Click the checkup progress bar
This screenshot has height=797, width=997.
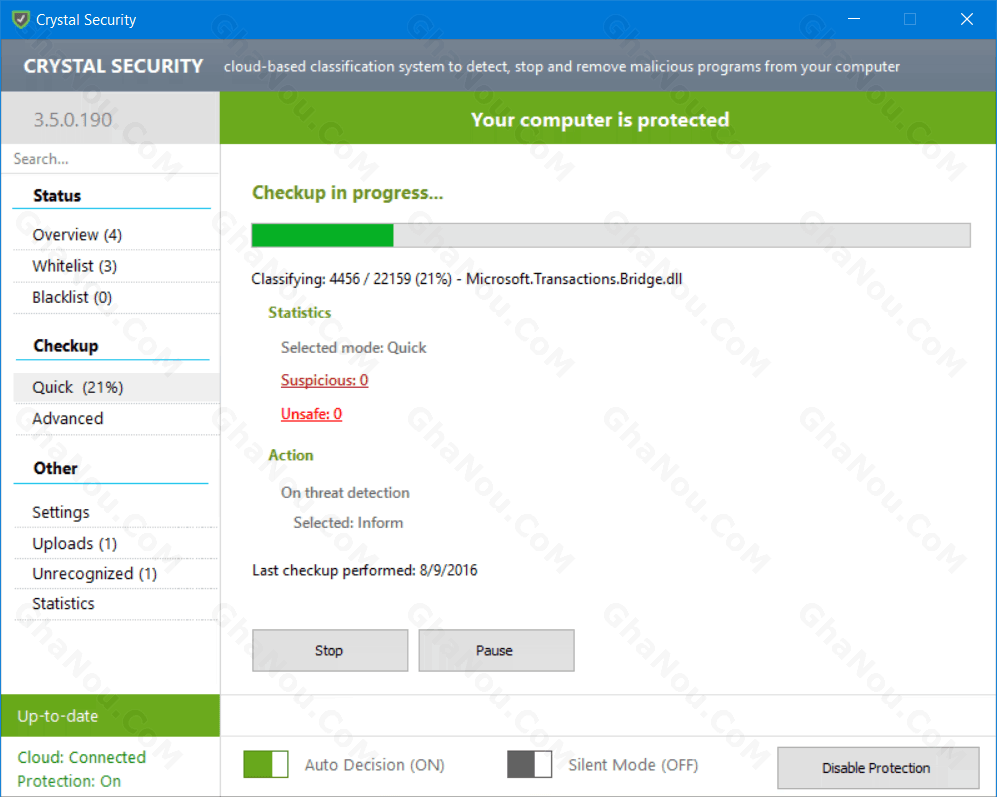(611, 235)
